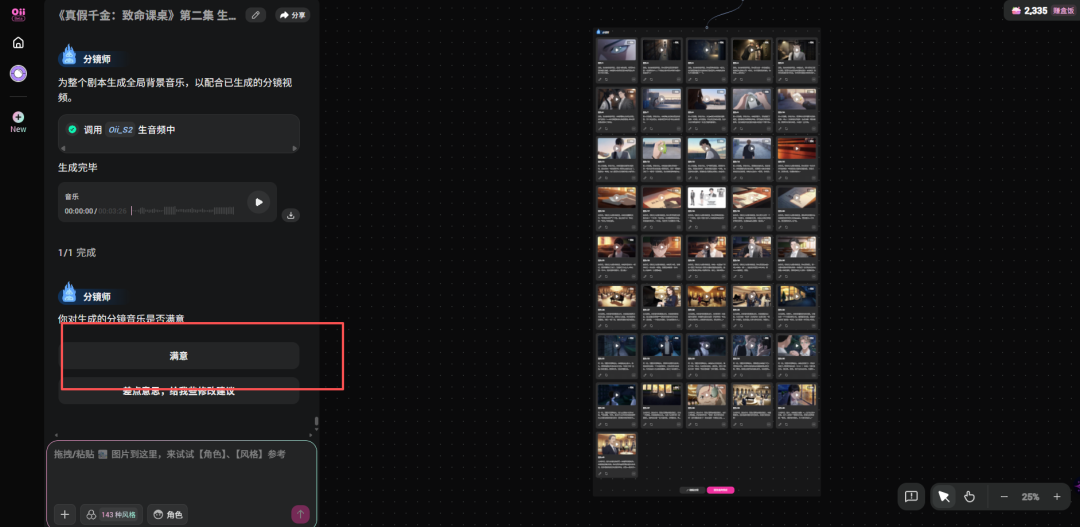Click the 2,335 credits balance
The image size is (1080, 527).
click(x=1030, y=10)
